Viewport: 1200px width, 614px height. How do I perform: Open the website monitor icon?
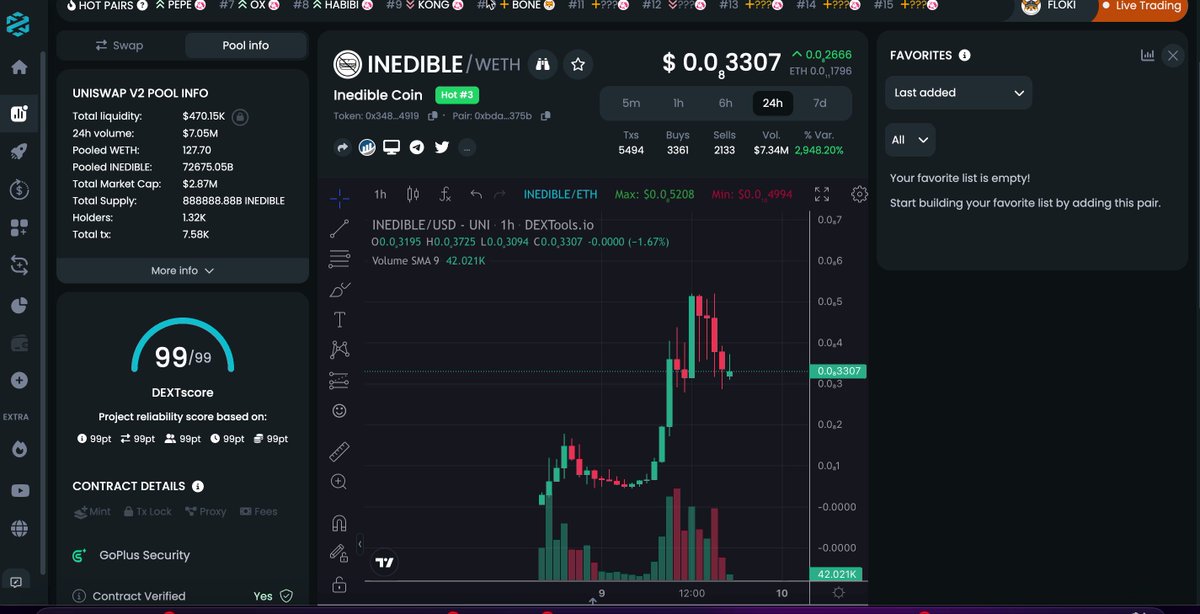coord(392,148)
